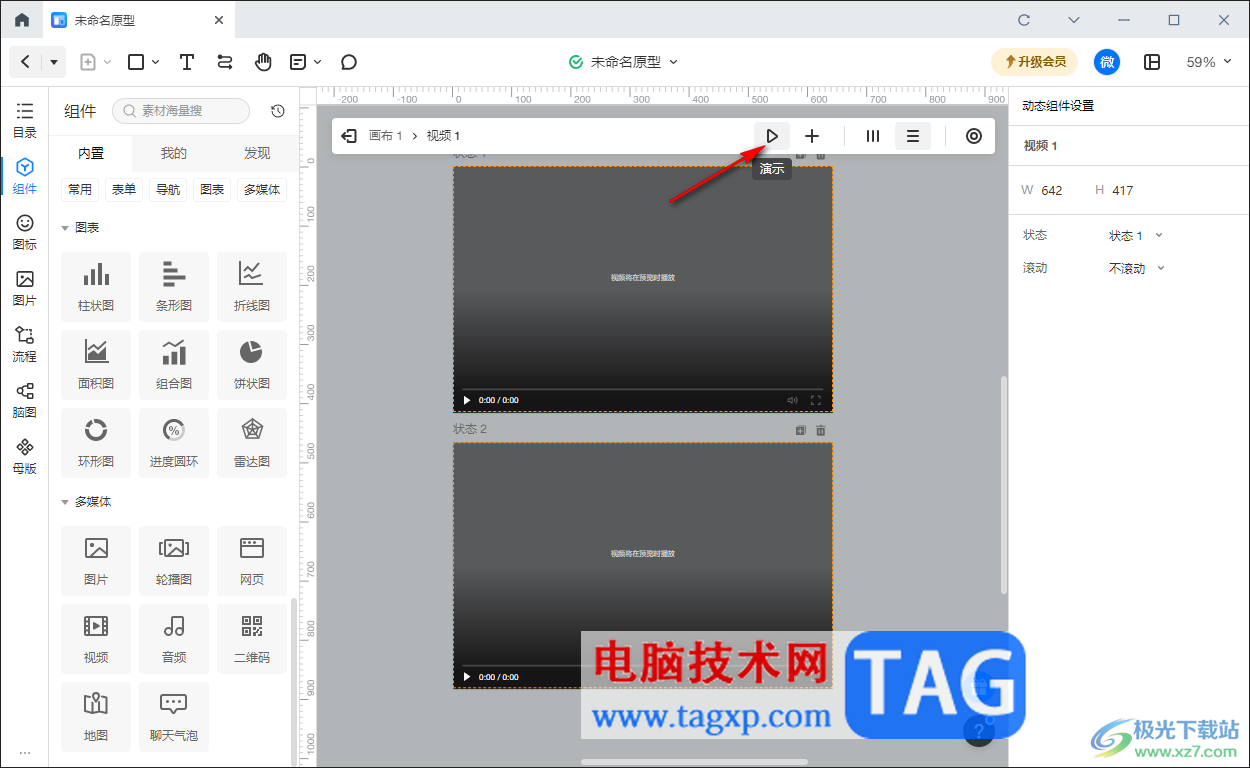Open the 脑图 mind map panel
Screen dimensions: 1250x768
pos(25,400)
